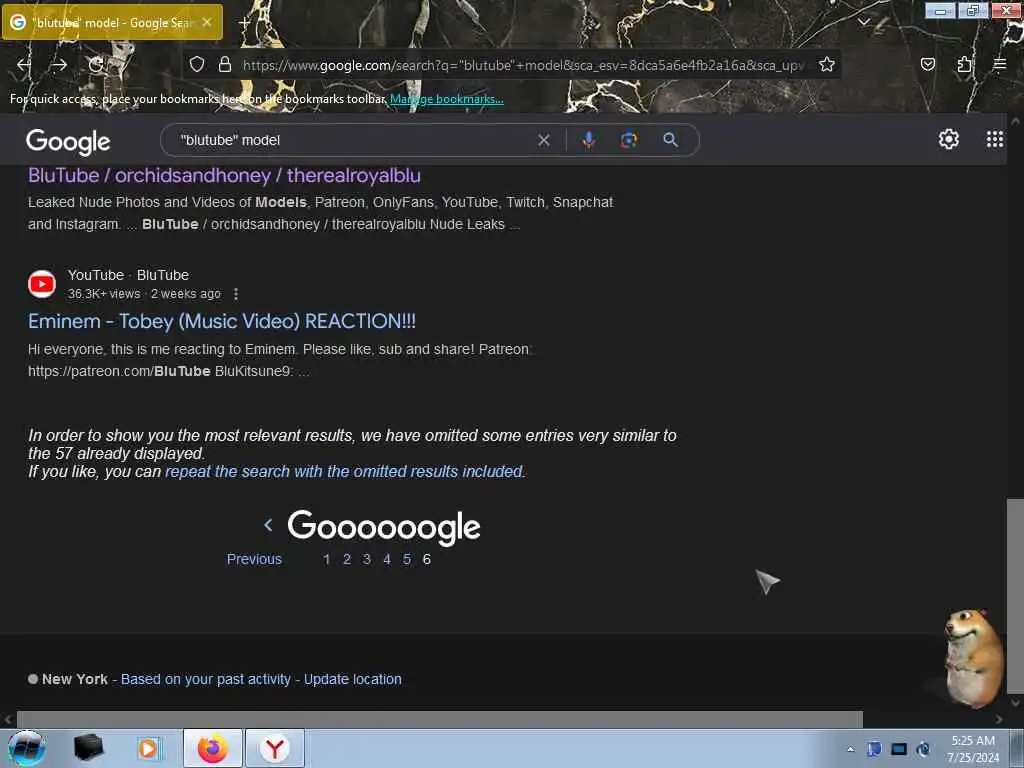1024x768 pixels.
Task: Open the three-dot menu beside 2 weeks ago
Action: [236, 294]
